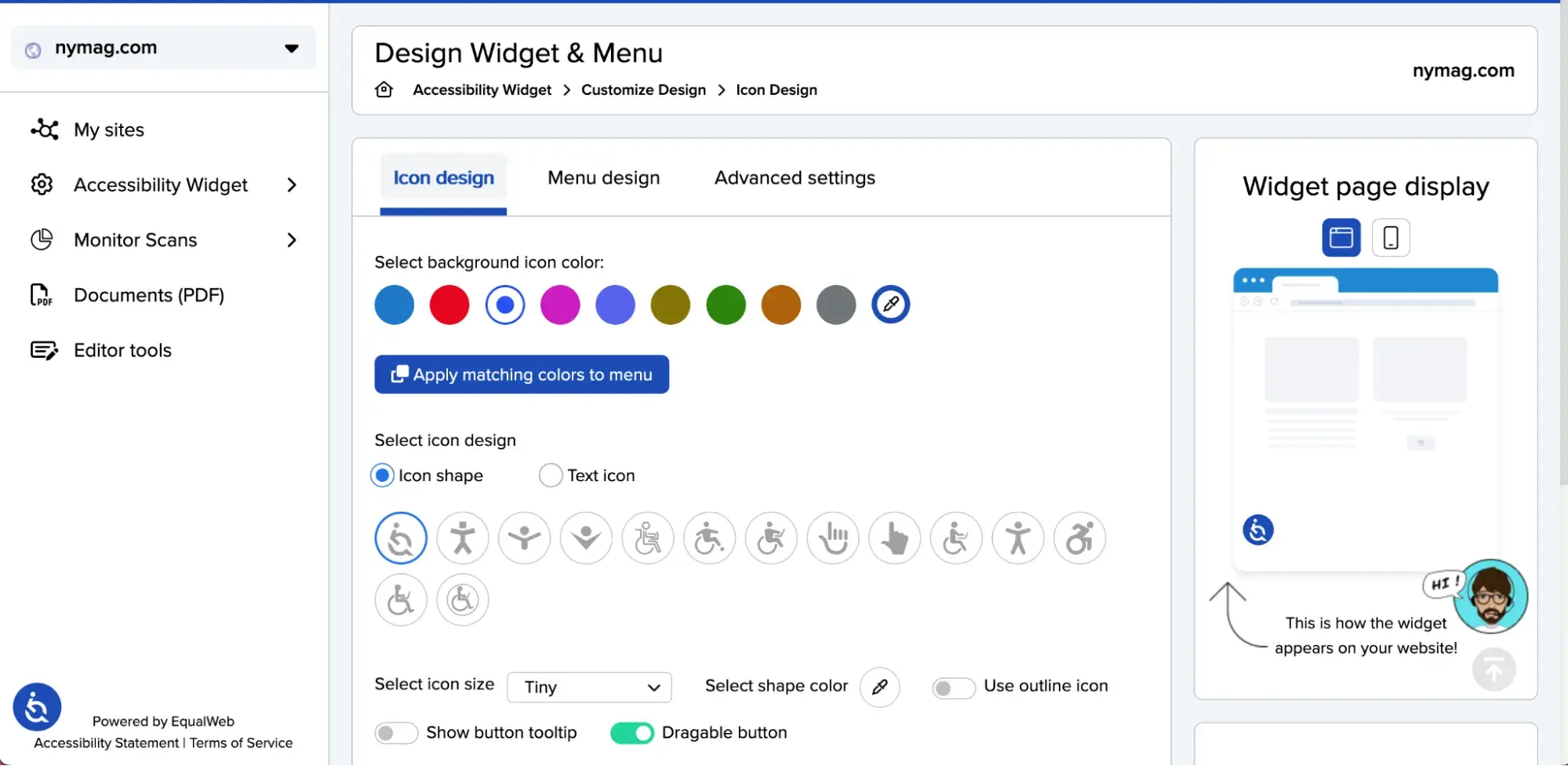The height and width of the screenshot is (766, 1568).
Task: Click Customize Design in the breadcrumb
Action: tap(643, 90)
